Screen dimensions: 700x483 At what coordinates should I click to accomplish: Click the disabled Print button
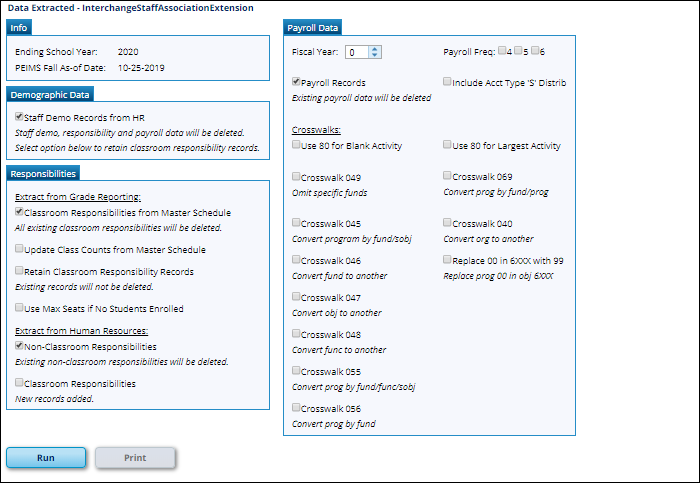click(135, 458)
